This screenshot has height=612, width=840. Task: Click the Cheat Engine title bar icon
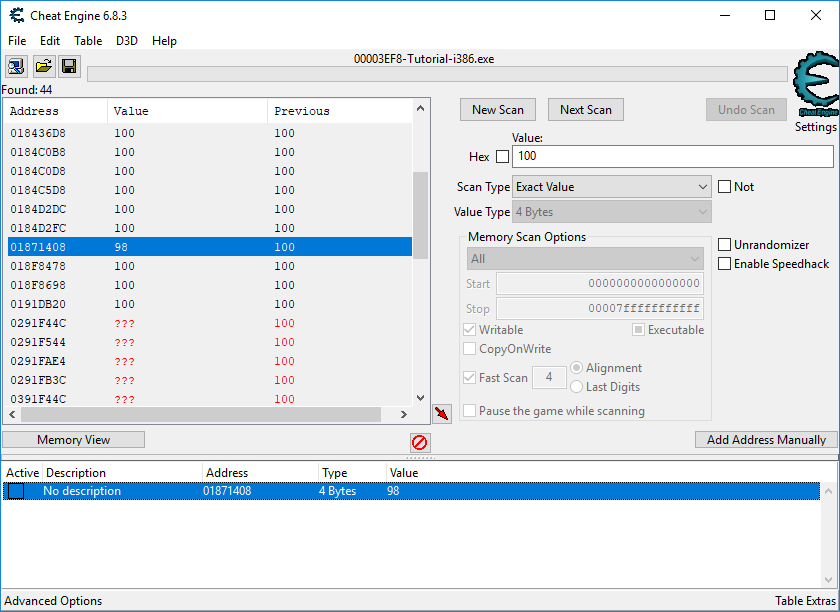17,16
